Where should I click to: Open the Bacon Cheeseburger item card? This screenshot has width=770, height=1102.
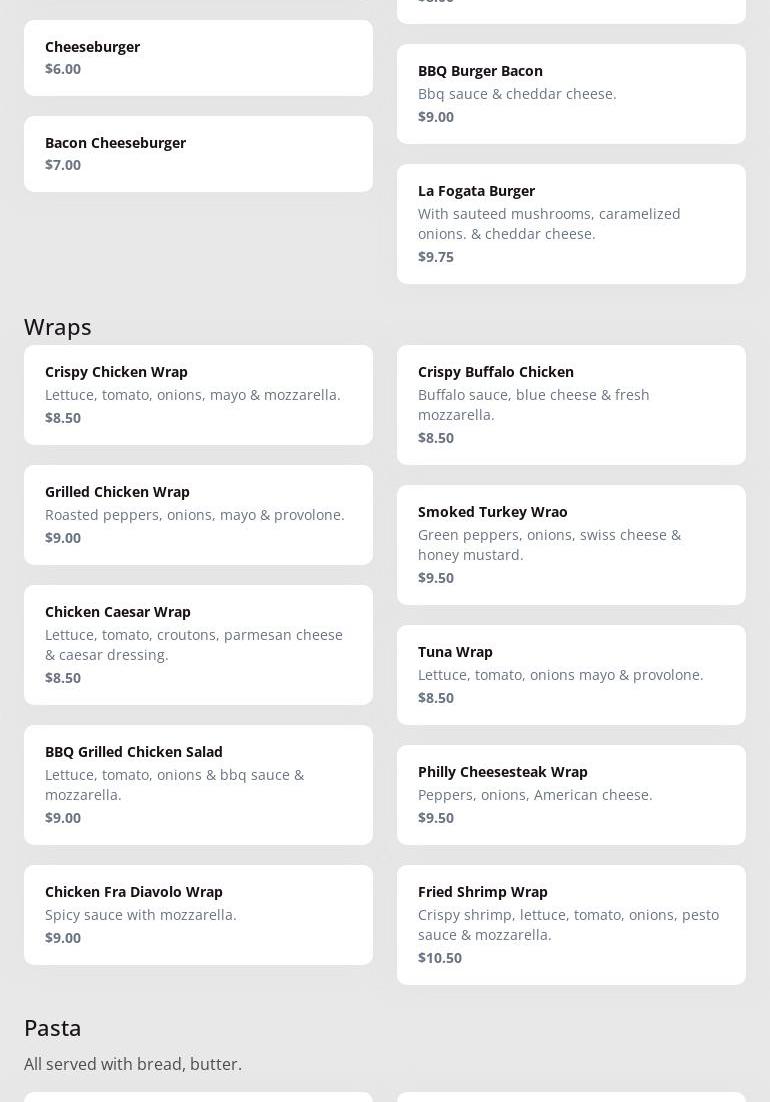coord(198,154)
